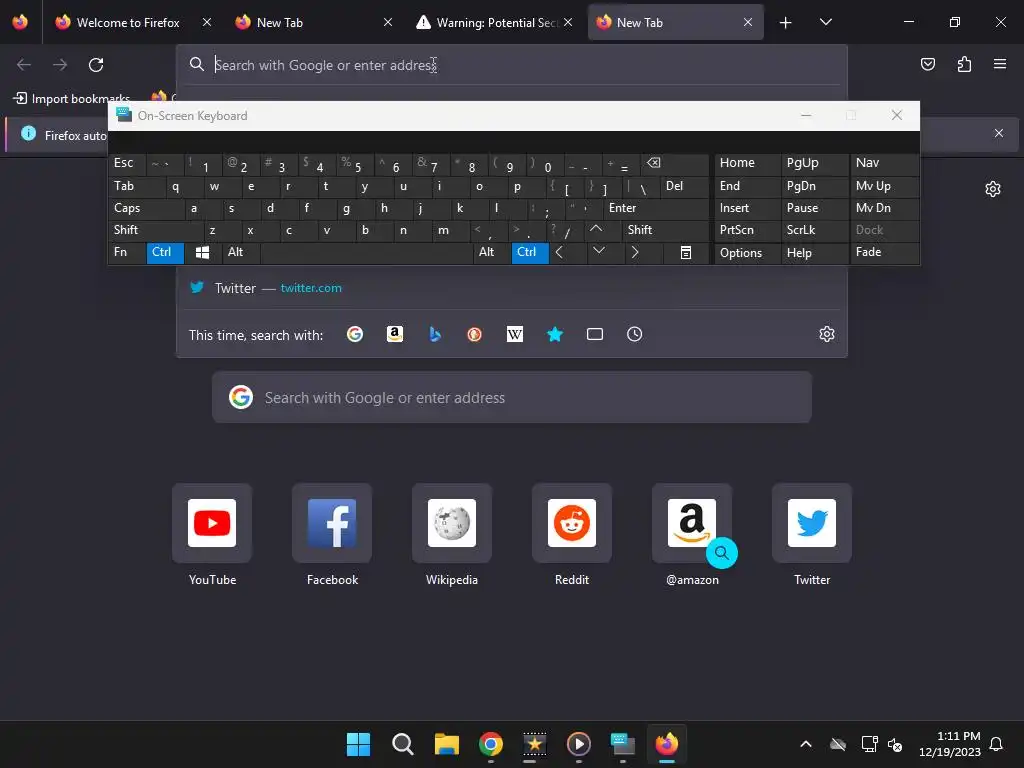Viewport: 1024px width, 768px height.
Task: Search this time with DuckDuckGo icon
Action: click(475, 334)
